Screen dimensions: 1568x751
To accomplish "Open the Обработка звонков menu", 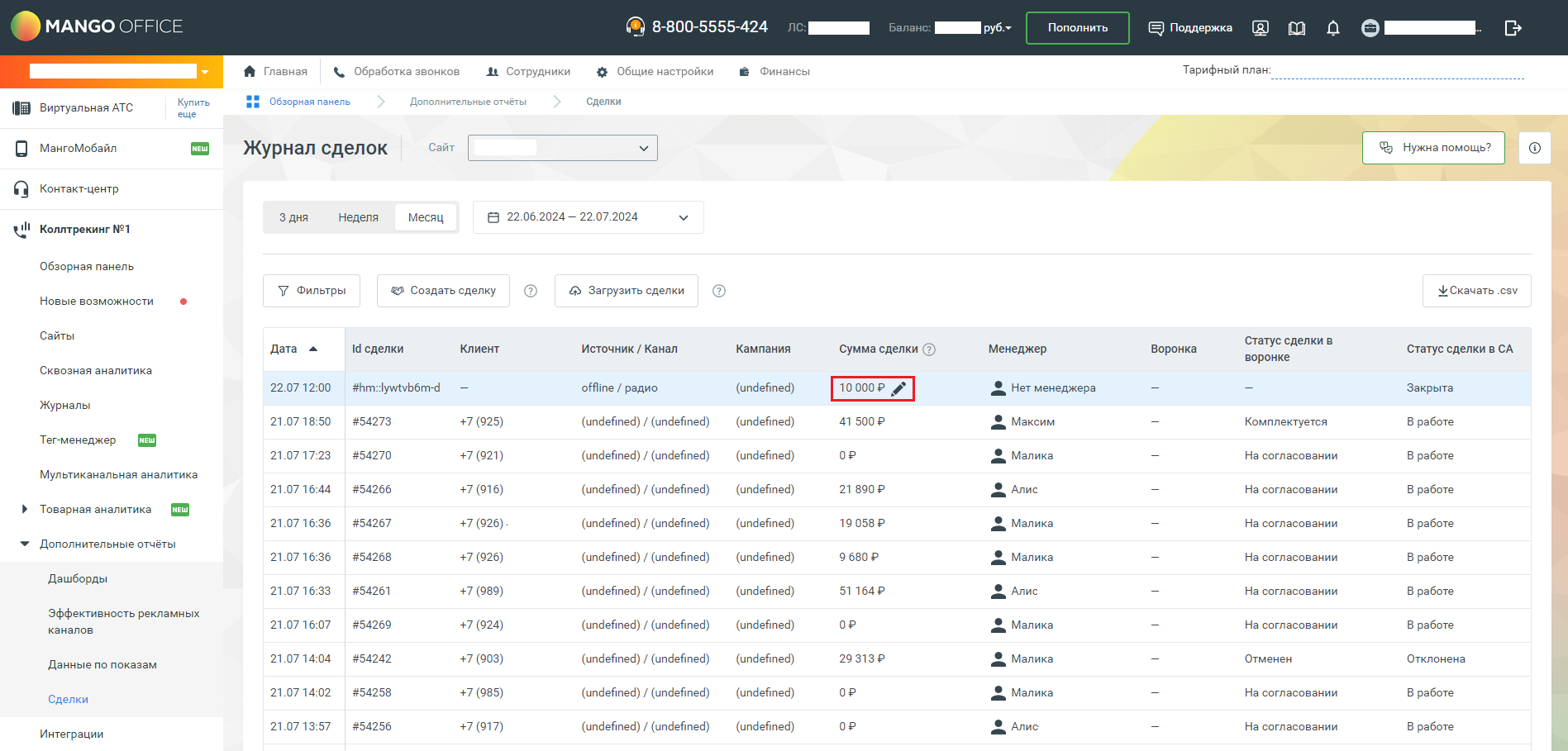I will (397, 72).
